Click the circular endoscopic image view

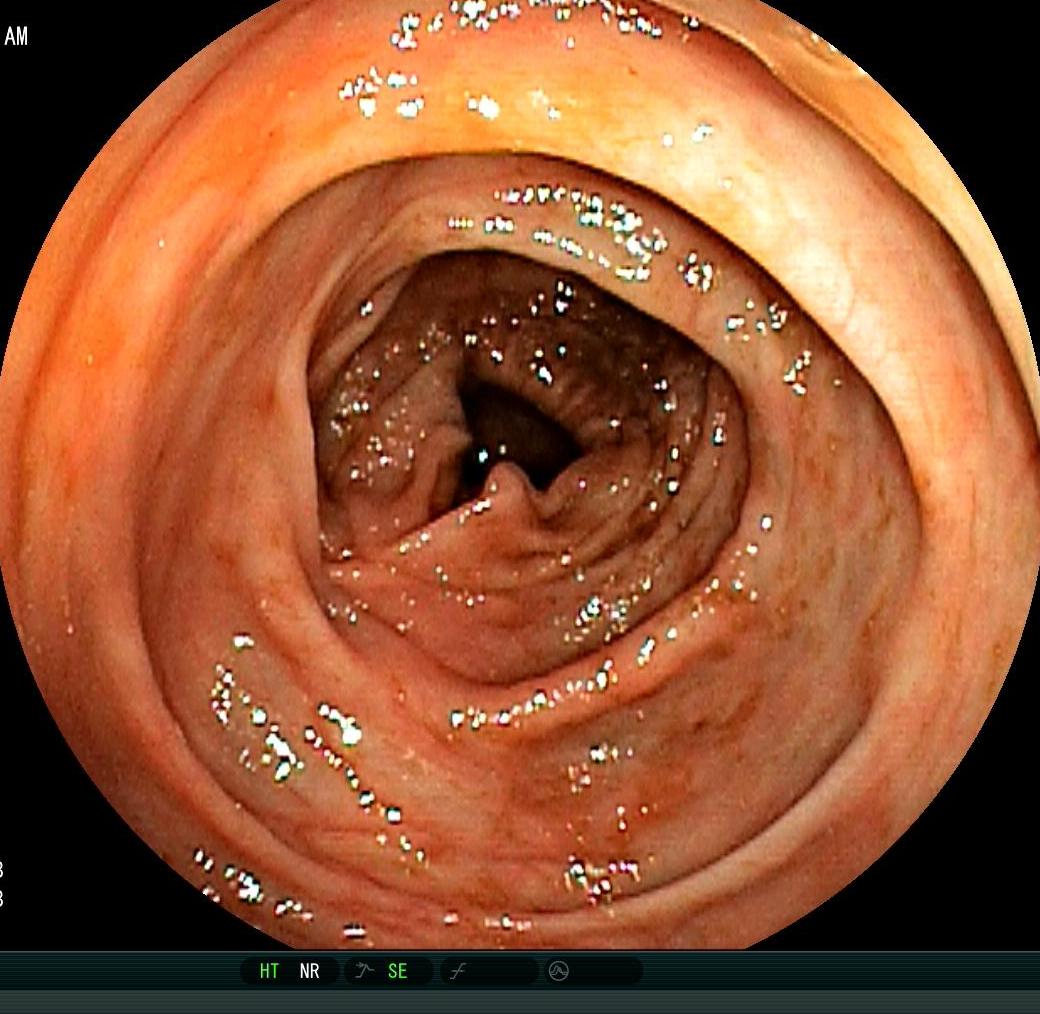(x=520, y=474)
